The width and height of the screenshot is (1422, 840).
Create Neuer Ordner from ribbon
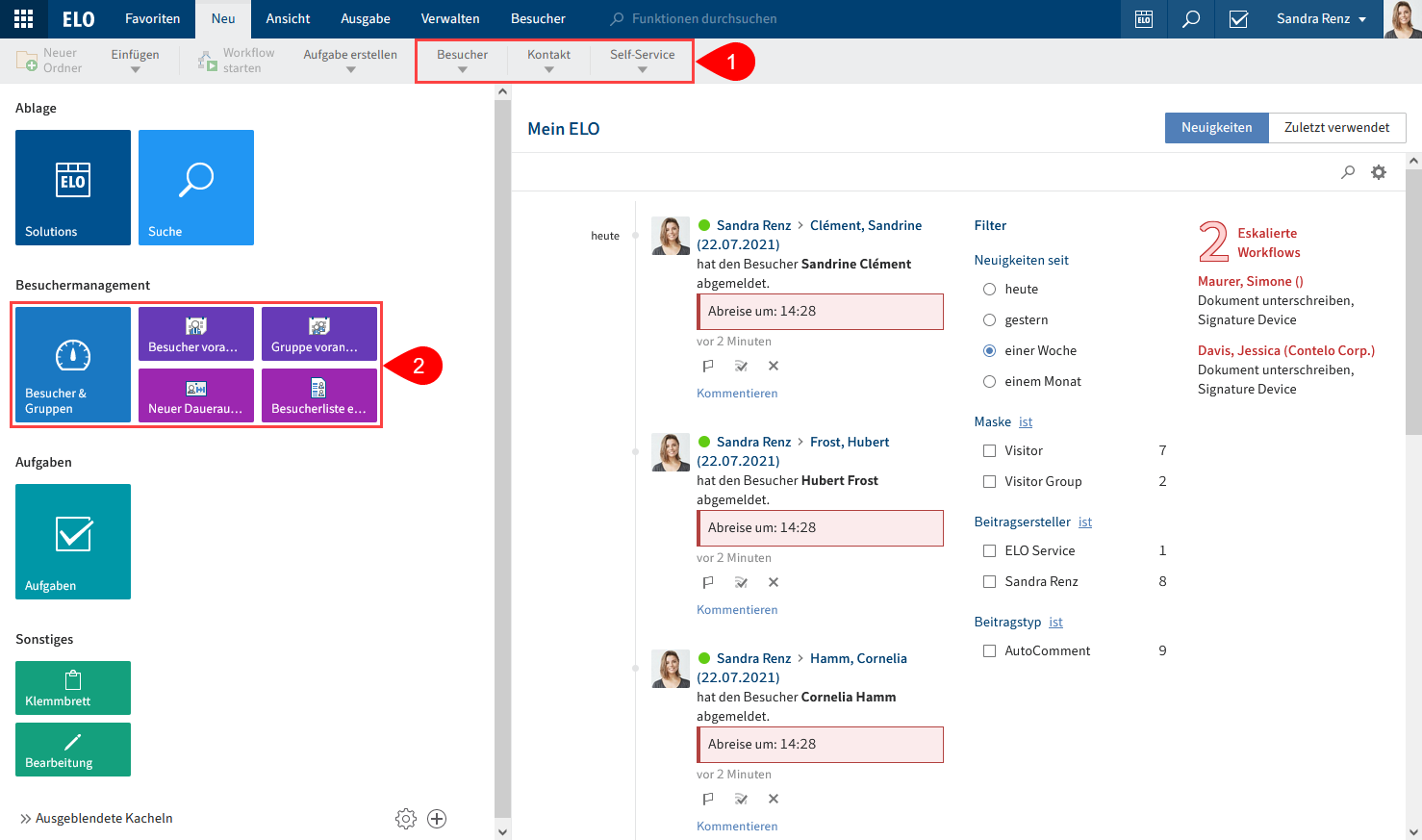coord(50,61)
